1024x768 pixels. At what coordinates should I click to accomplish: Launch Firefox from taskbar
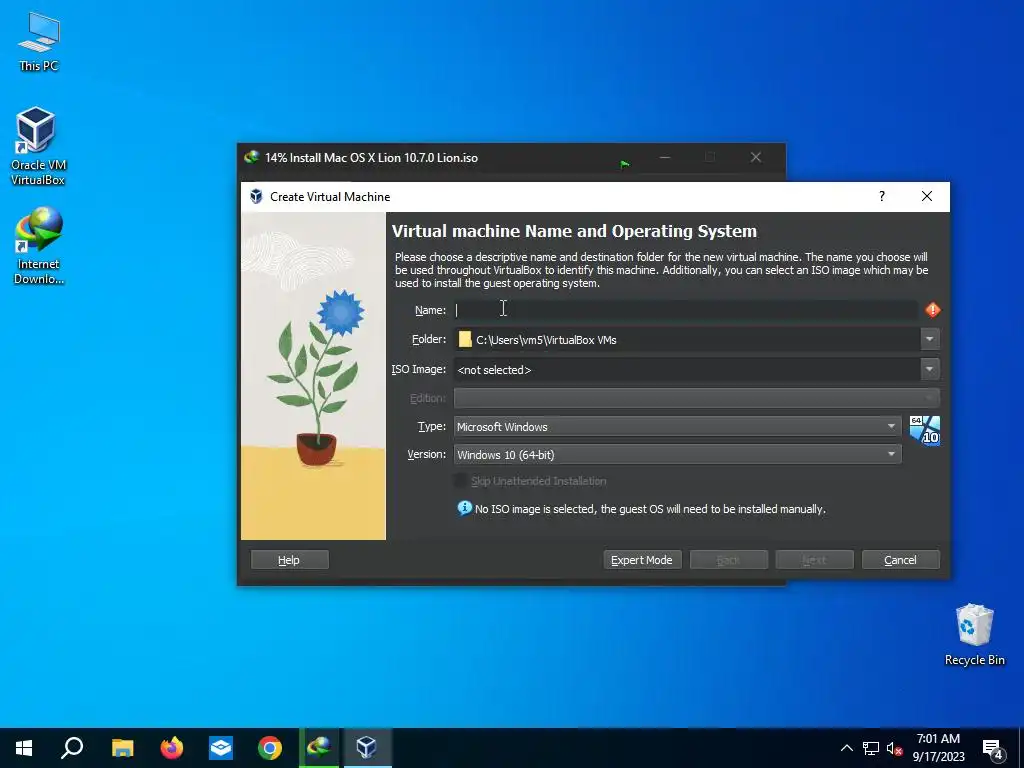coord(172,748)
